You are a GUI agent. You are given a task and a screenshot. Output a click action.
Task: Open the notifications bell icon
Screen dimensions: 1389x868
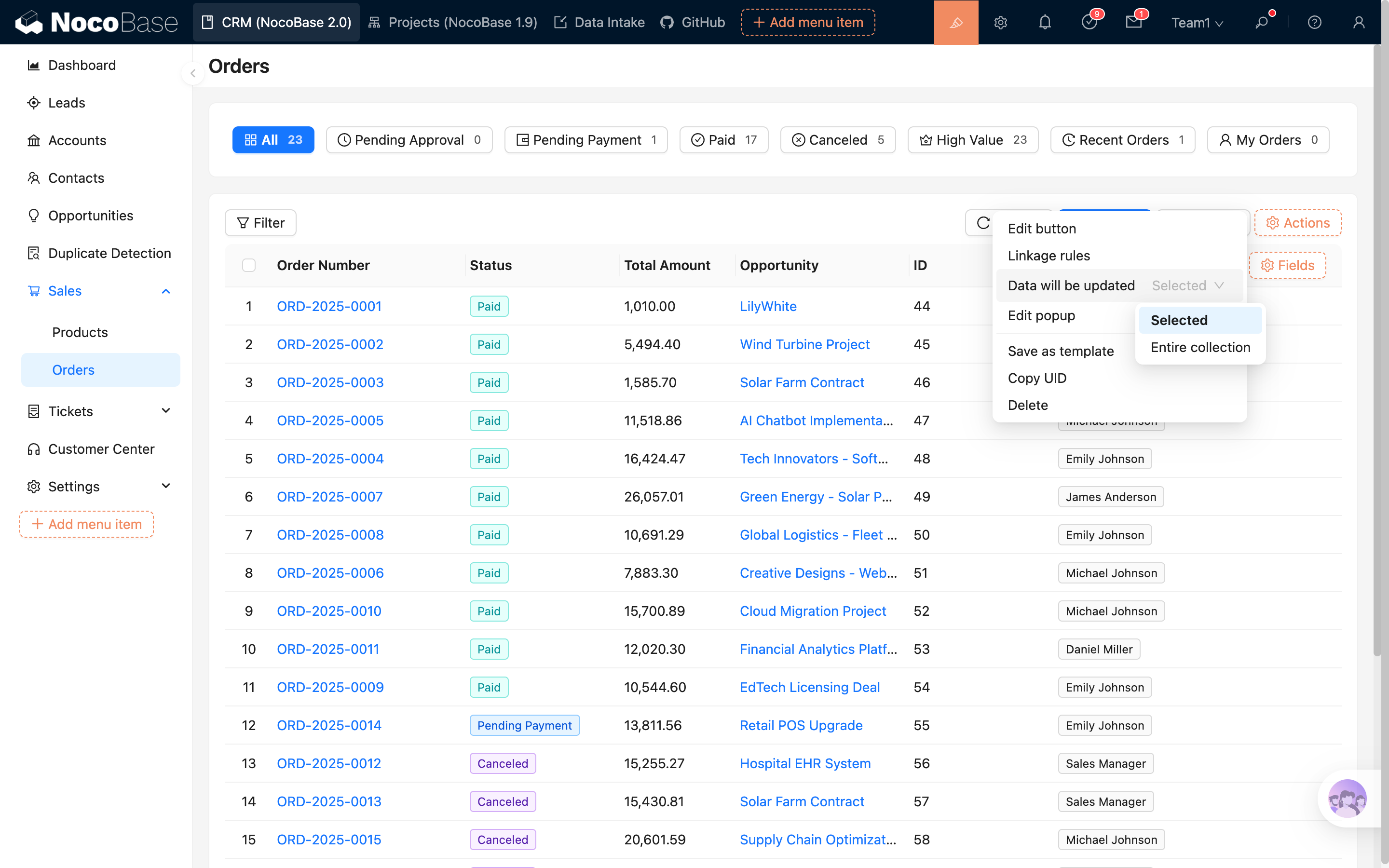(1045, 22)
